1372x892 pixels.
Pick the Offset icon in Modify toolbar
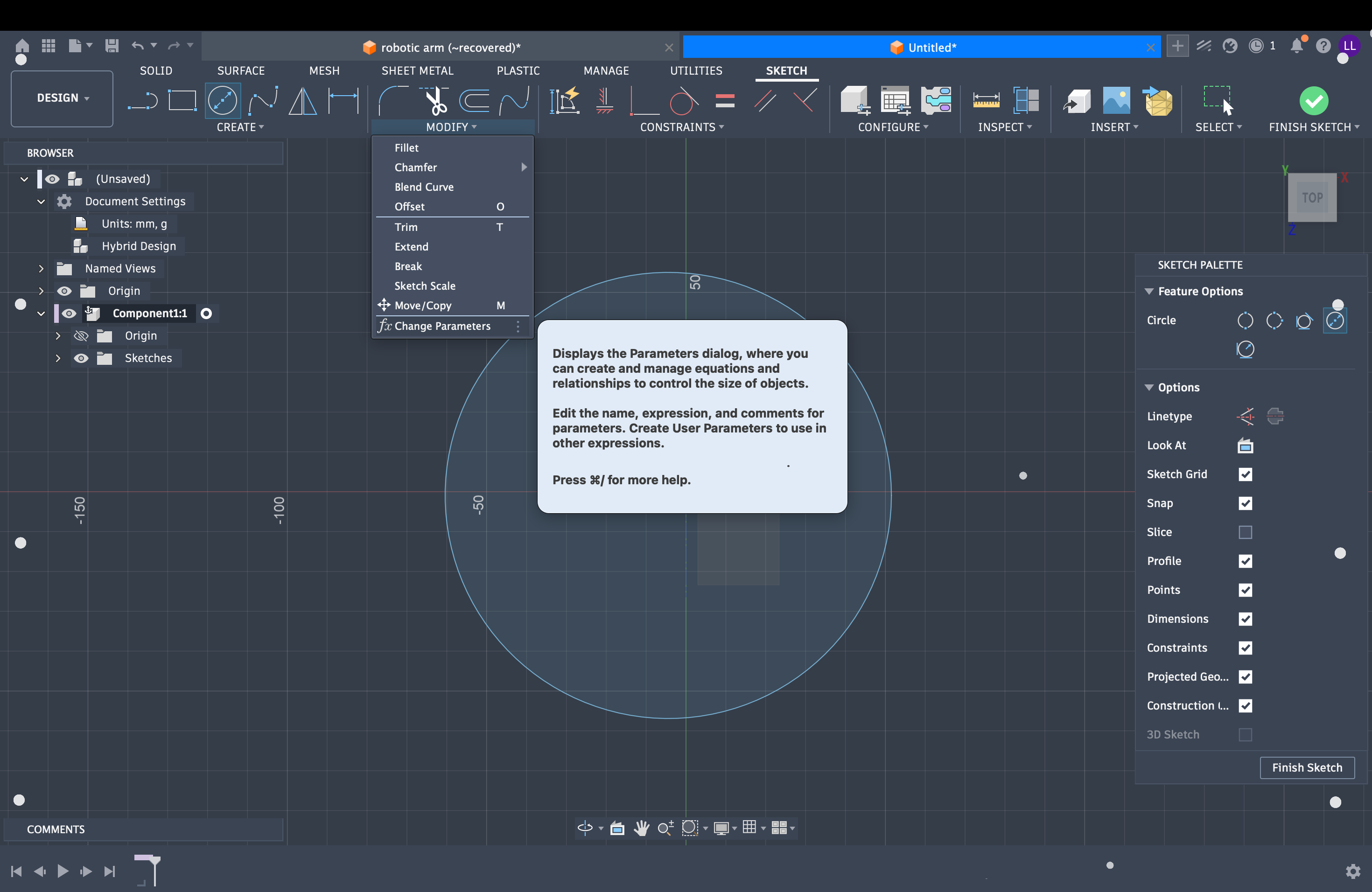(x=475, y=101)
